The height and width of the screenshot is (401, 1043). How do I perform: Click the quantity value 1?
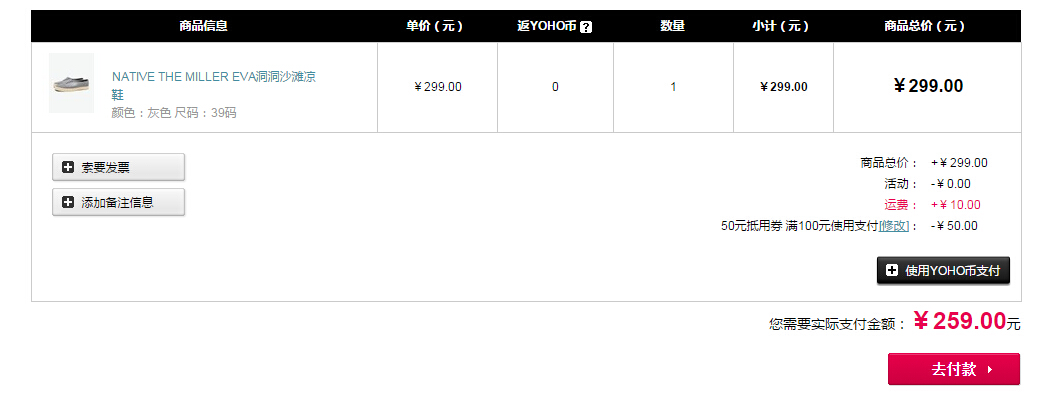click(673, 87)
